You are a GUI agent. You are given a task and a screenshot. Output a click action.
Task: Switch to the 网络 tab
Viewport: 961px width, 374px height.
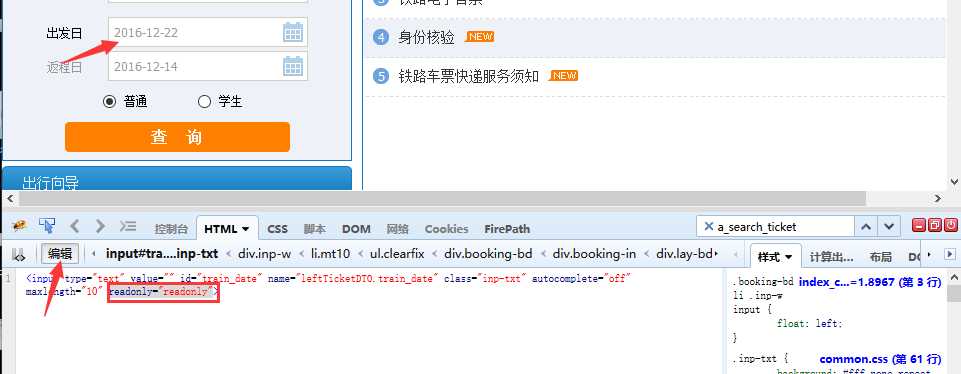(398, 229)
